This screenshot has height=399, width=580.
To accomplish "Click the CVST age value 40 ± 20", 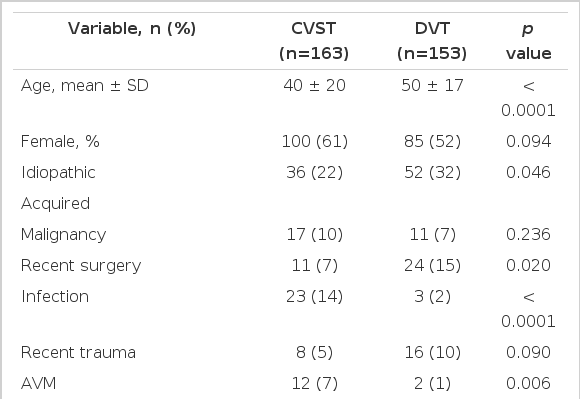I will tap(314, 85).
